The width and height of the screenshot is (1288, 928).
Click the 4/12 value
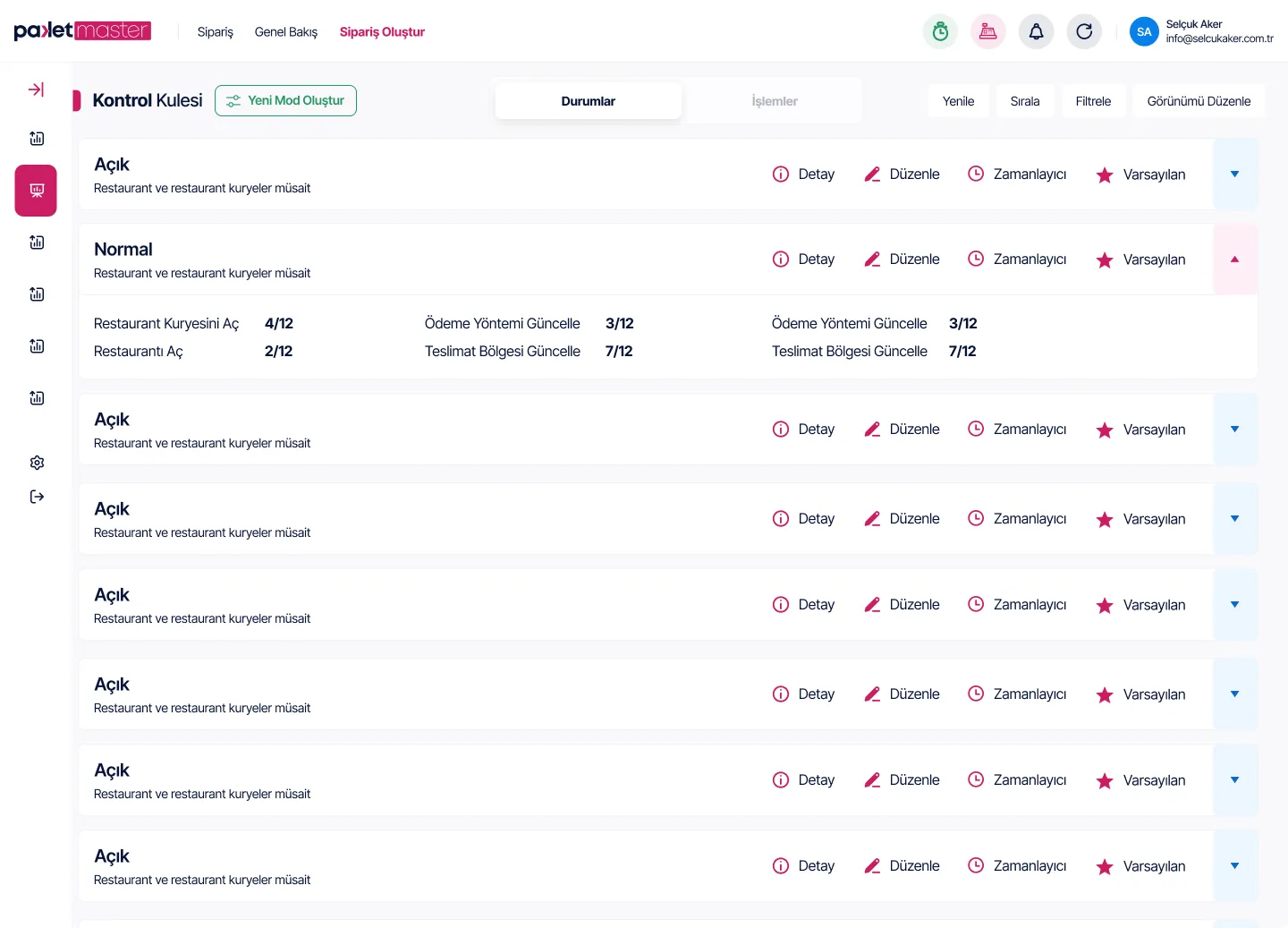point(279,324)
